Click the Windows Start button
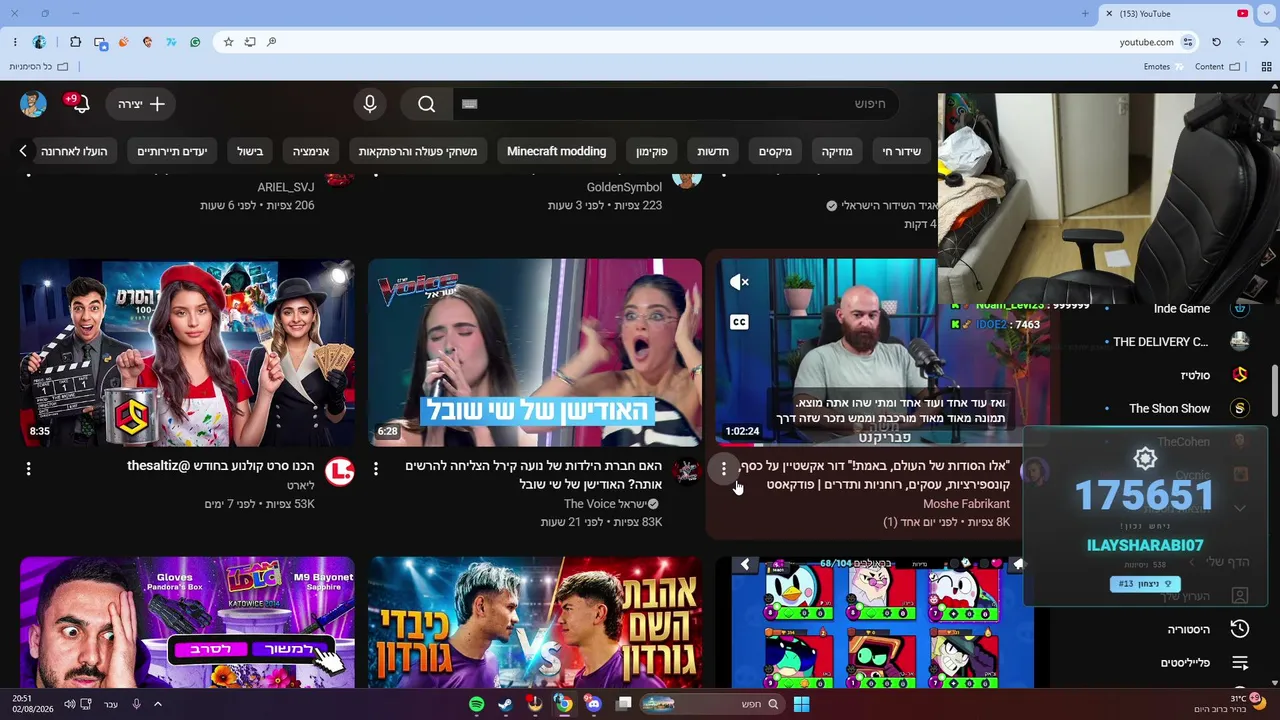The height and width of the screenshot is (720, 1280). pyautogui.click(x=801, y=704)
